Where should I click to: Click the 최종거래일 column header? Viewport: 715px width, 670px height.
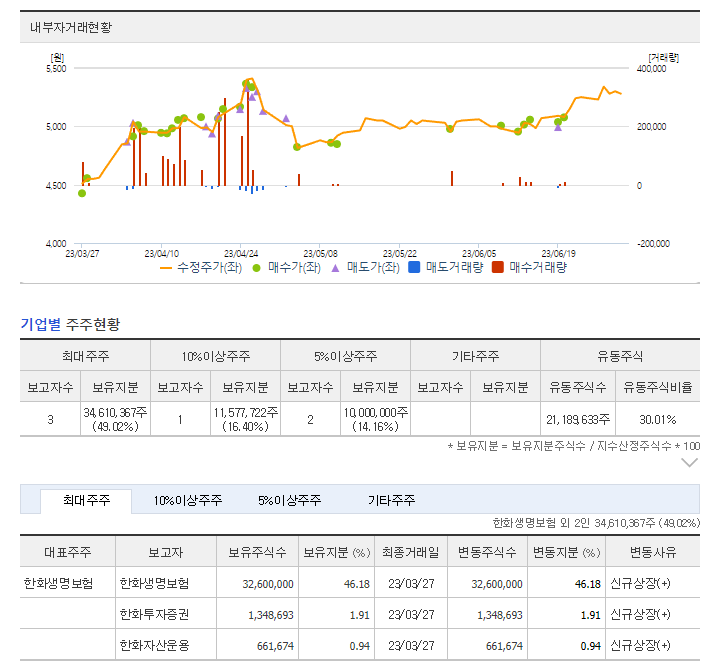coord(410,552)
